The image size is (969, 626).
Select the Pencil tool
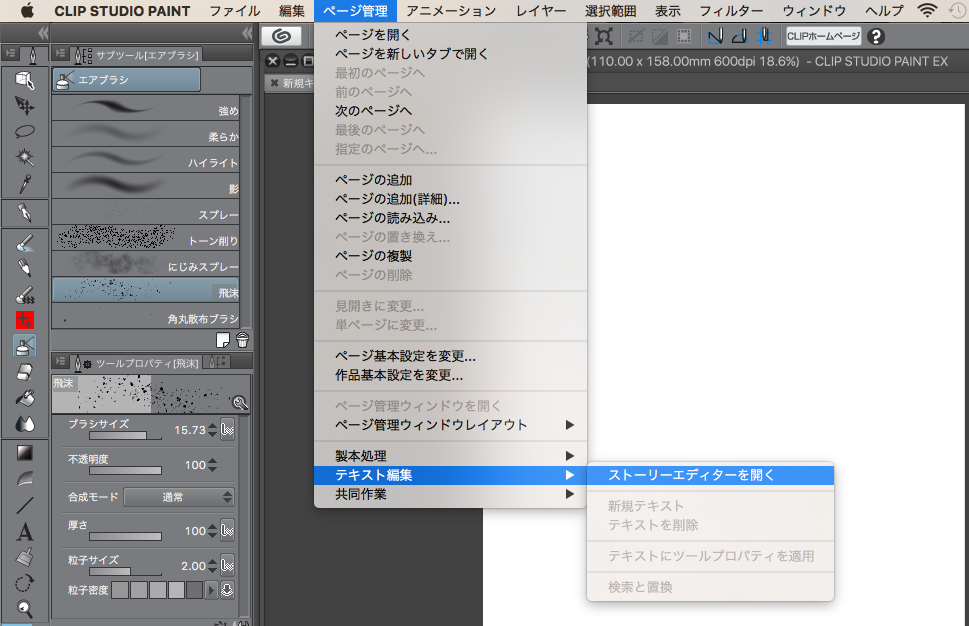click(25, 268)
